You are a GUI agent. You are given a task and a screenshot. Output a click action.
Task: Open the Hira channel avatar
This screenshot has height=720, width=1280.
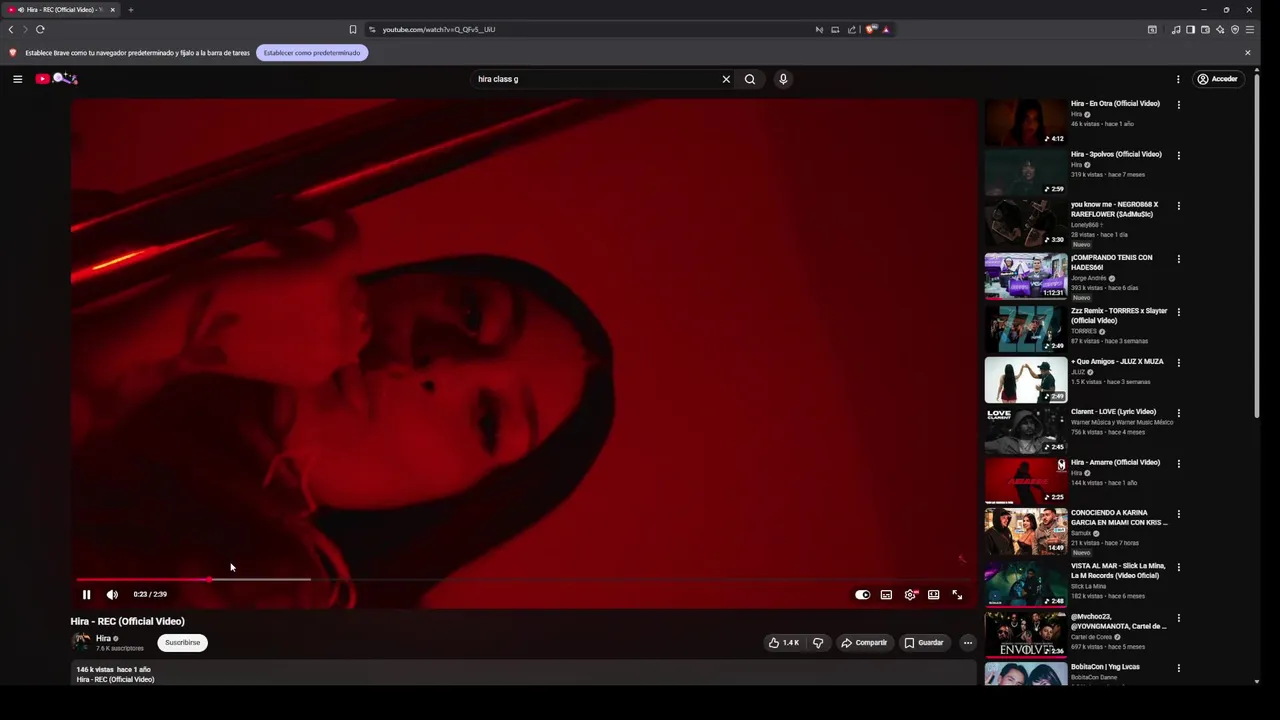point(81,642)
